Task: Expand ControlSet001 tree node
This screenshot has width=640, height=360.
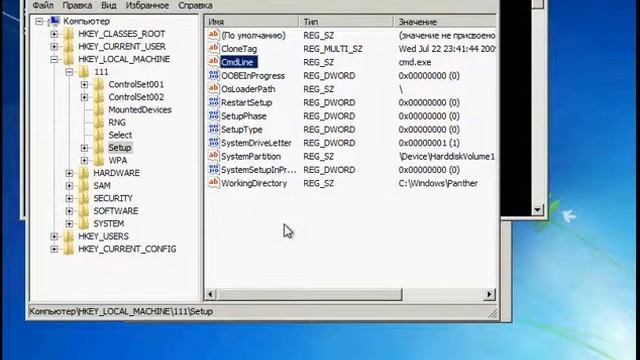Action: pyautogui.click(x=84, y=84)
